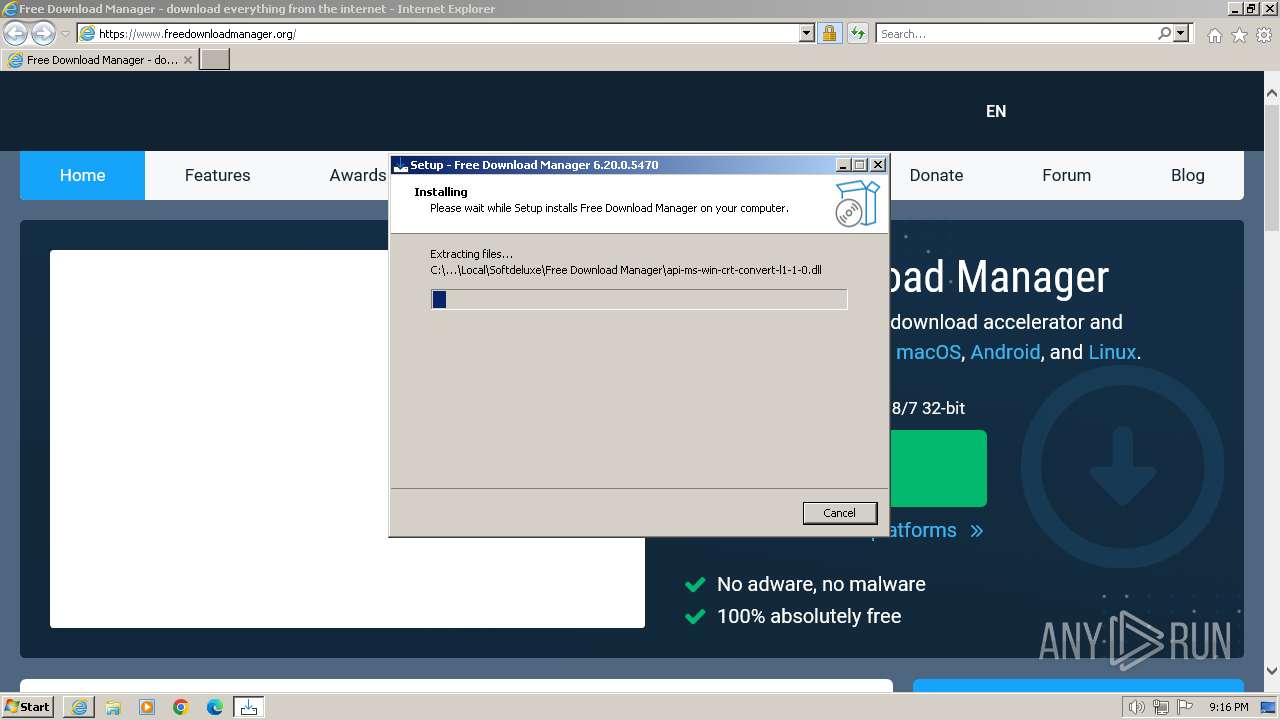Open the IE Tools gear icon
1280x720 pixels.
tap(1264, 35)
